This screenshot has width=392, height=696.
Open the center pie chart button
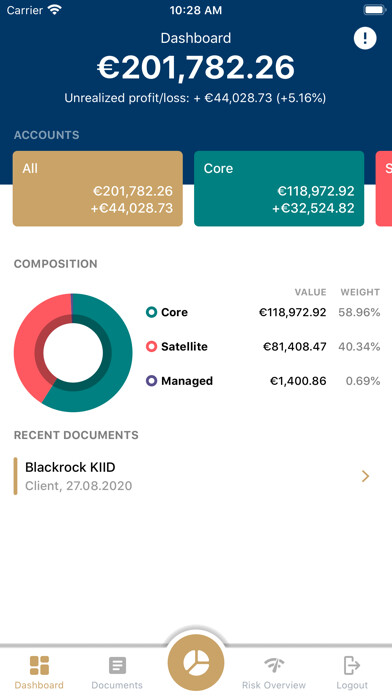click(x=196, y=663)
